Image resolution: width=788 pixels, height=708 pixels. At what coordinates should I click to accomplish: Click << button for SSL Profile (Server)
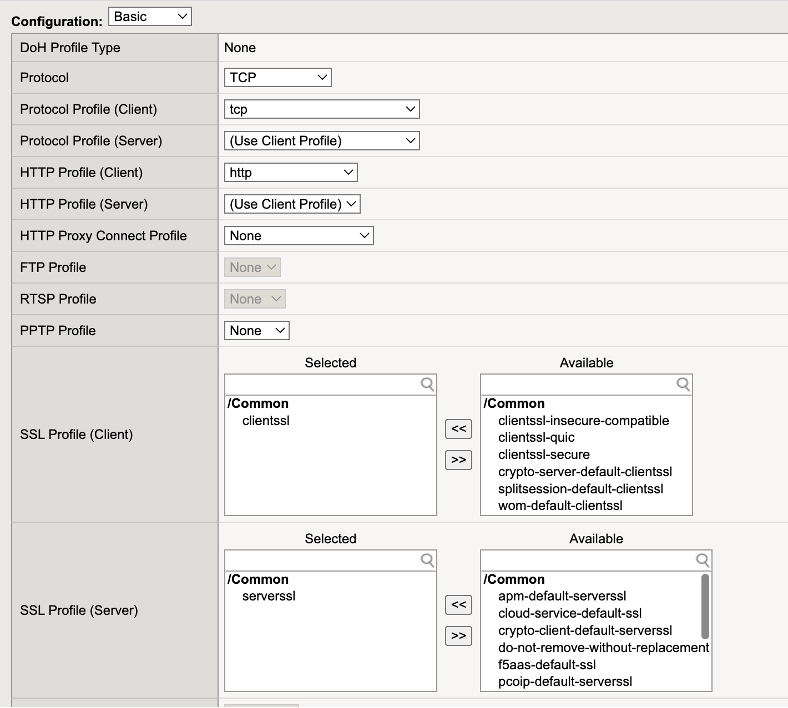click(458, 605)
